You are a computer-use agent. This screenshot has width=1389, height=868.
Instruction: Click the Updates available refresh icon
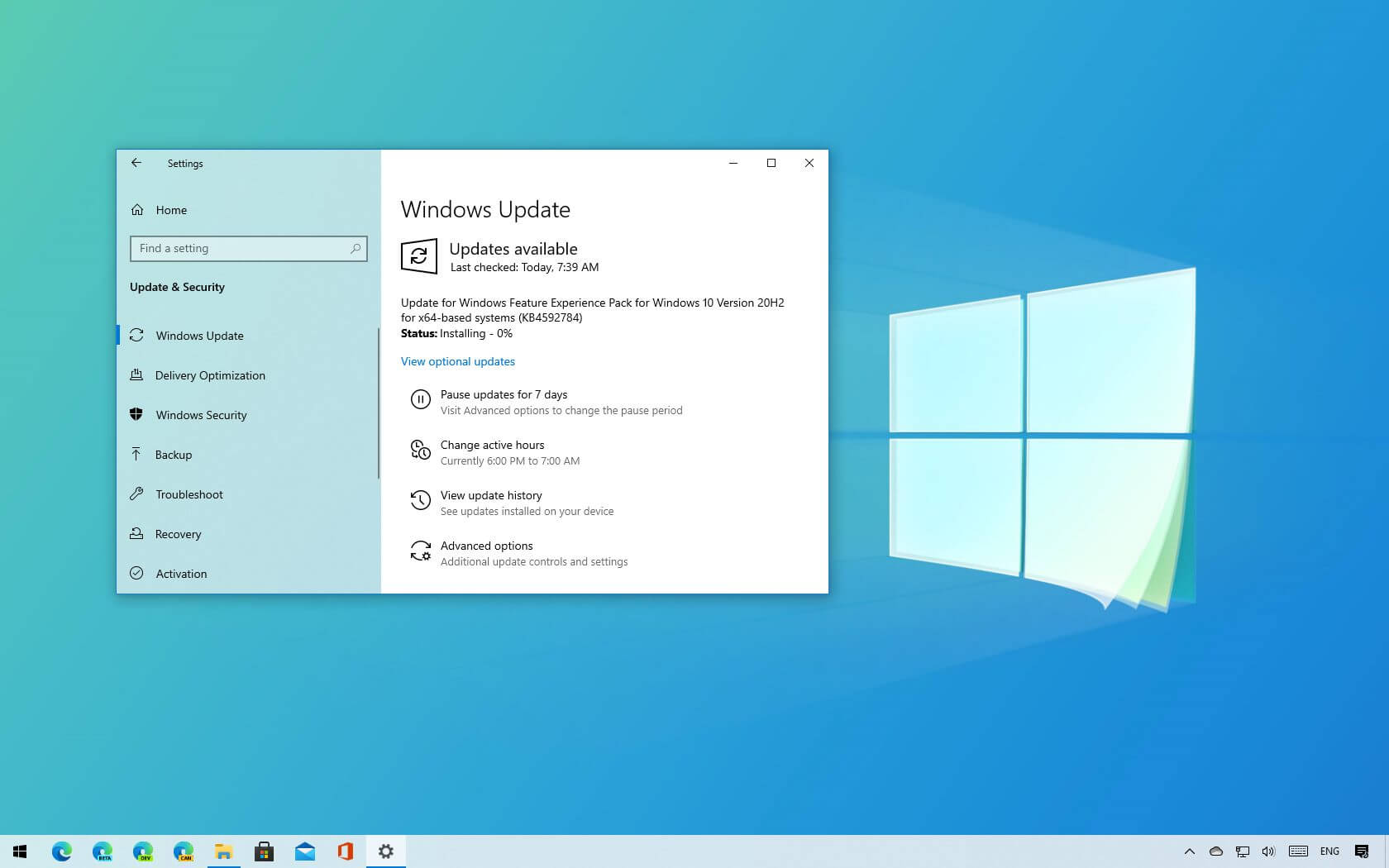point(419,256)
